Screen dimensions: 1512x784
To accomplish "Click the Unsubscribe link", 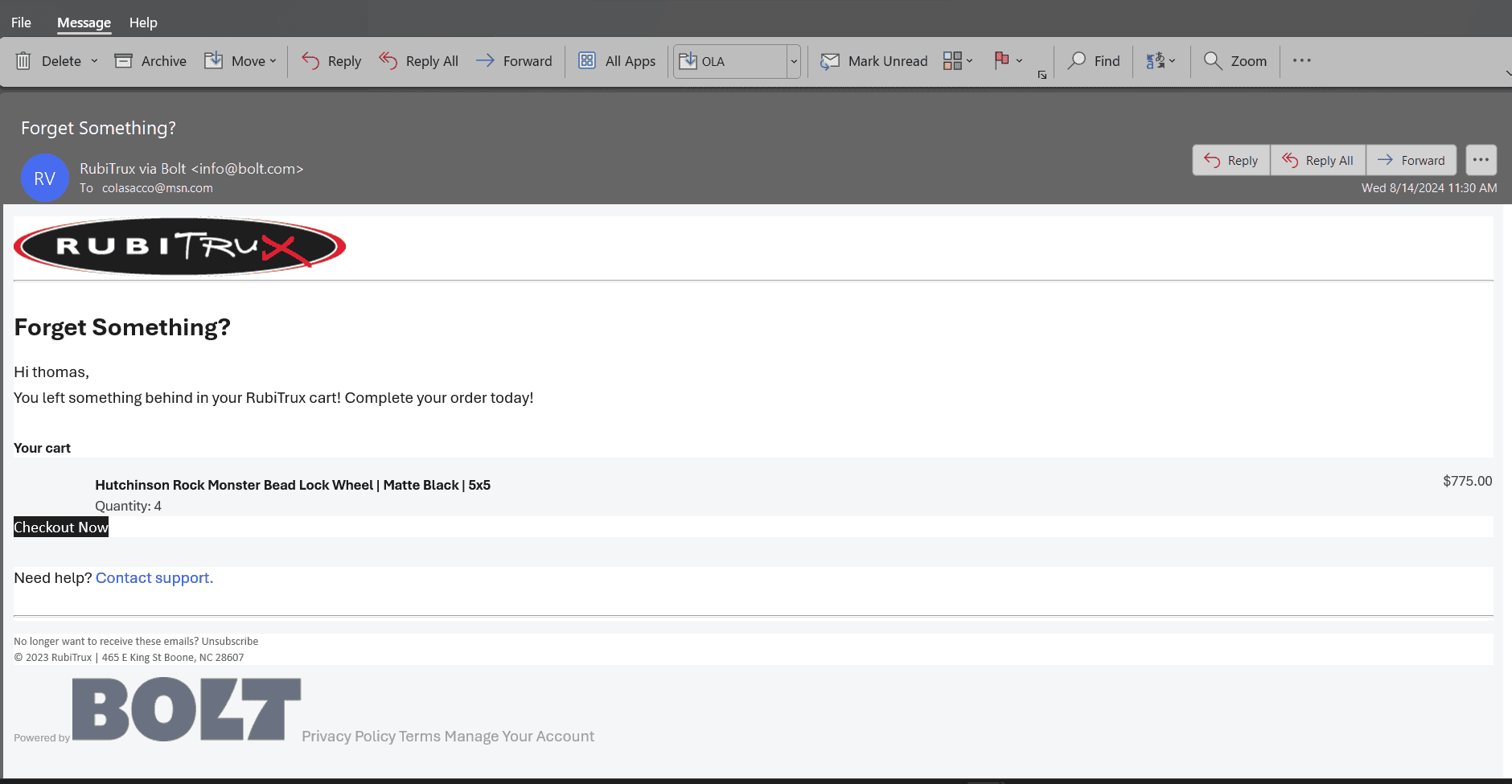I will [x=230, y=642].
